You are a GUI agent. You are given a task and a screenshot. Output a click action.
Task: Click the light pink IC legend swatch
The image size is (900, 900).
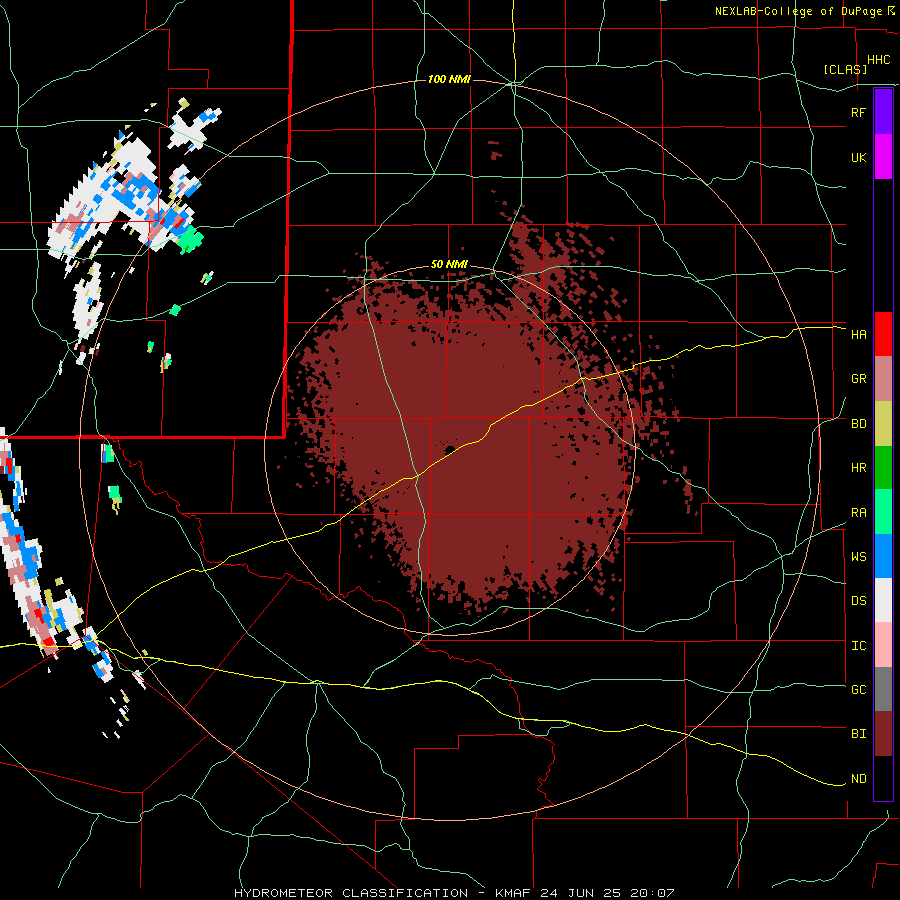point(883,645)
